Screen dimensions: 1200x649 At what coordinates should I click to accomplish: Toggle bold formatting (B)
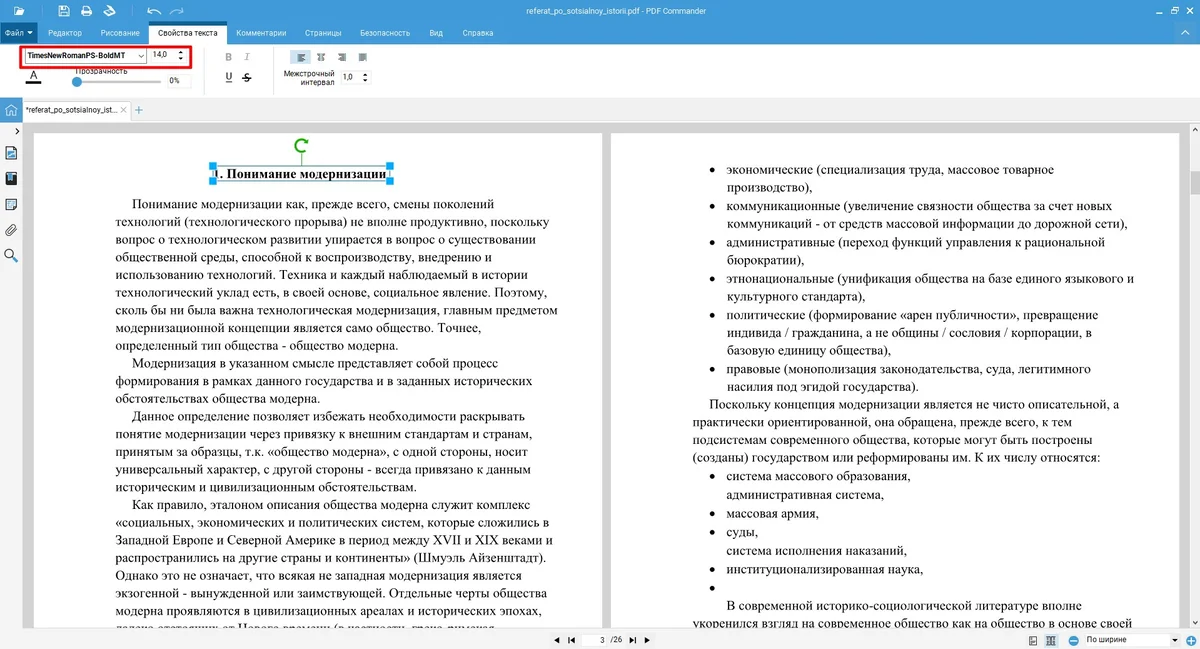[229, 57]
